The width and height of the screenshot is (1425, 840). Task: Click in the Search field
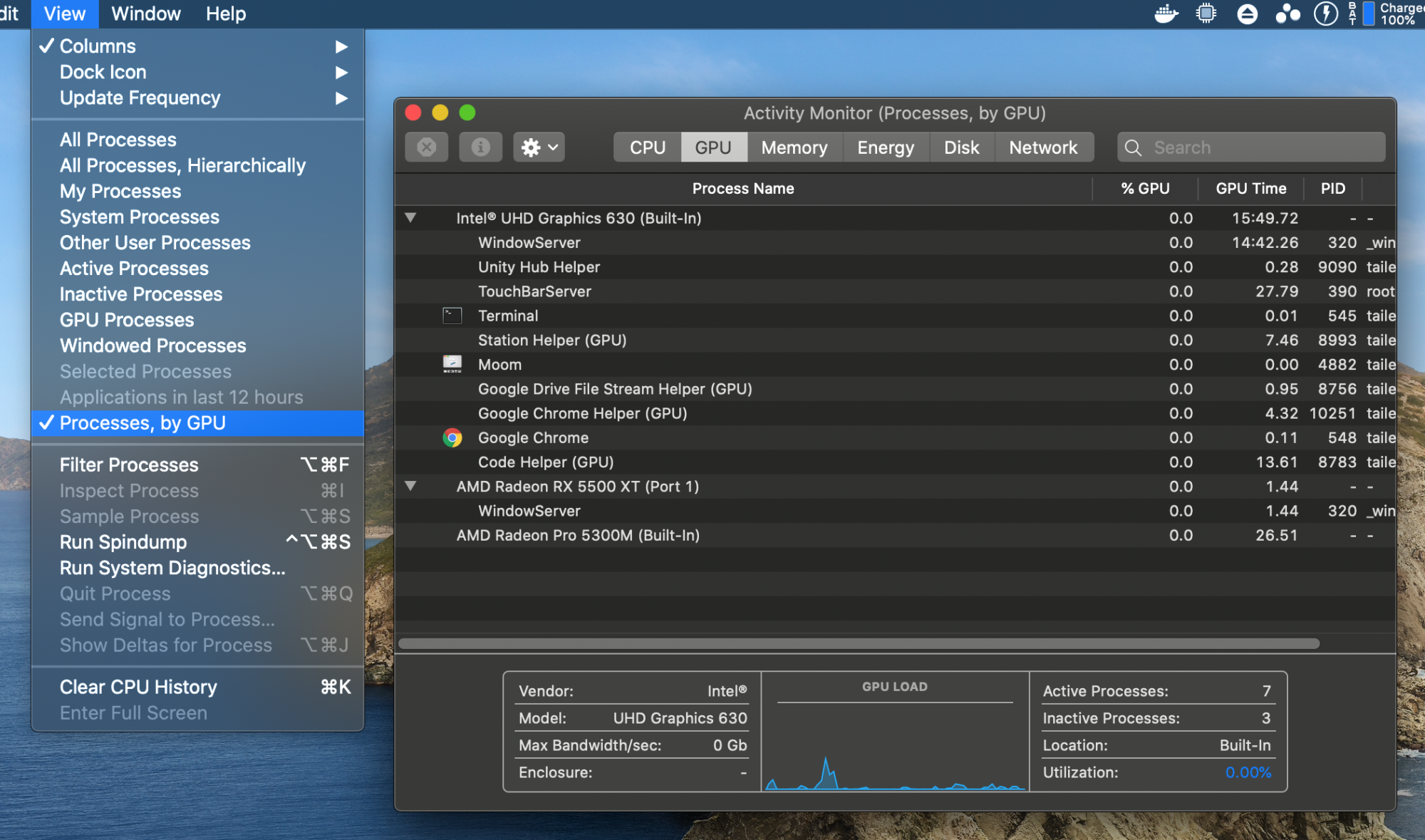pyautogui.click(x=1251, y=147)
